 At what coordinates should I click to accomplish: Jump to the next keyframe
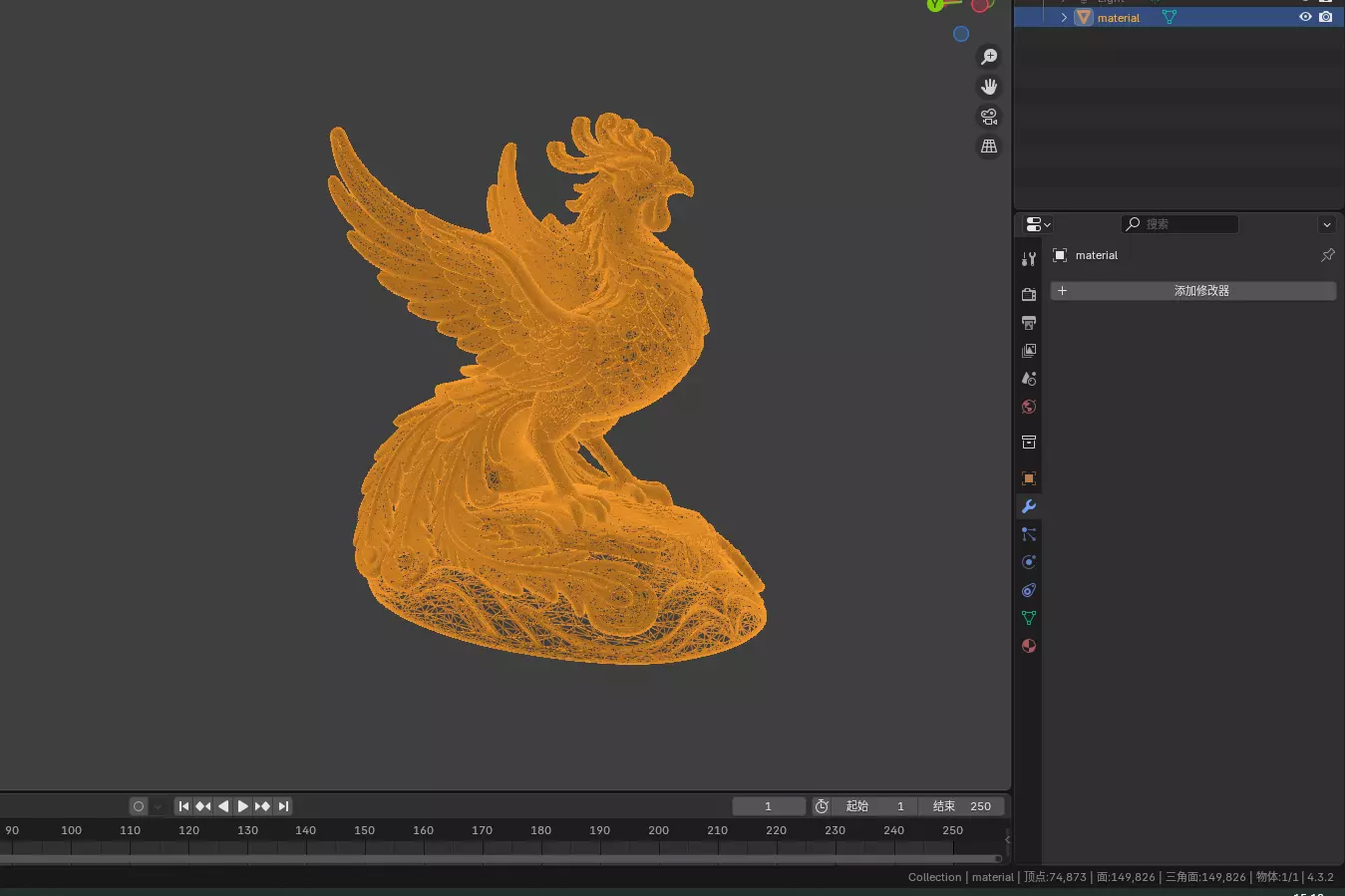click(263, 806)
